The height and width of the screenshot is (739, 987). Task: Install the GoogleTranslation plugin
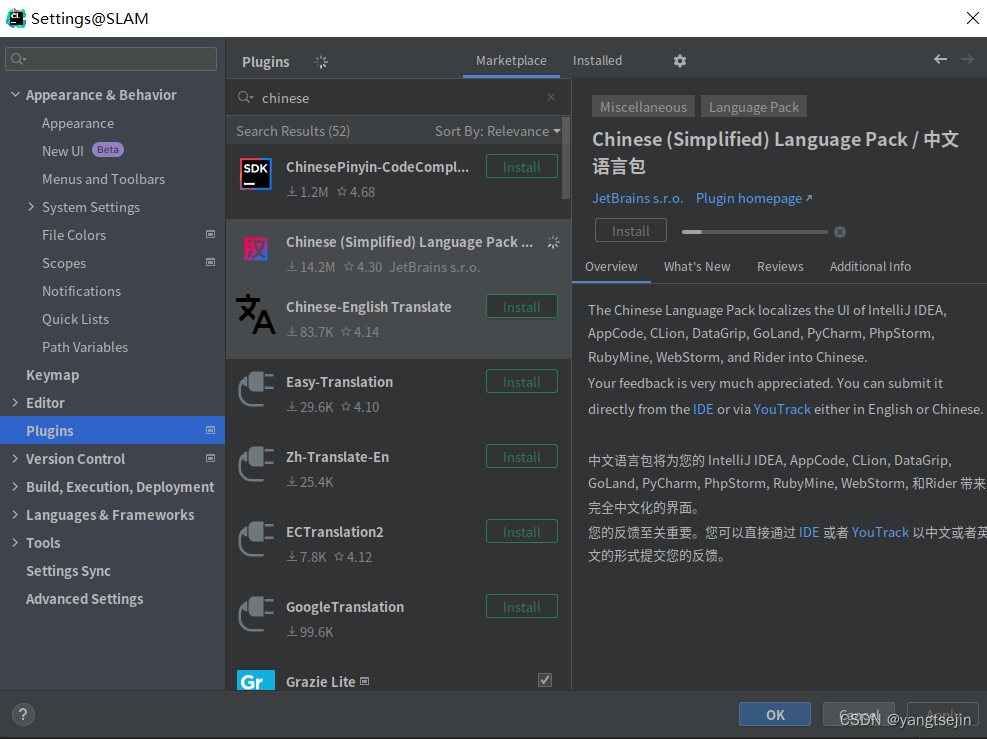point(522,606)
